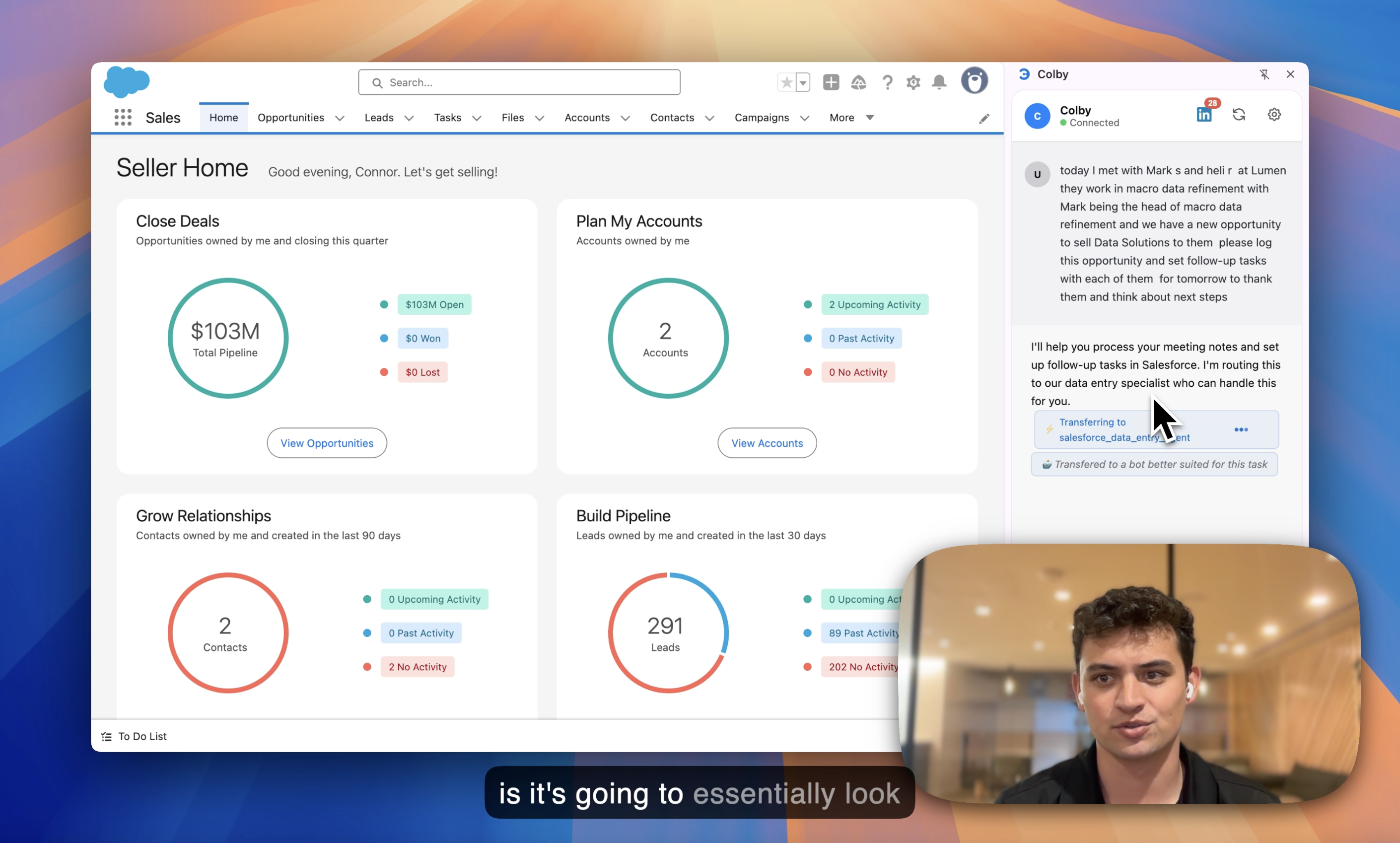Expand the Opportunities tab chevron
The height and width of the screenshot is (843, 1400).
point(340,118)
